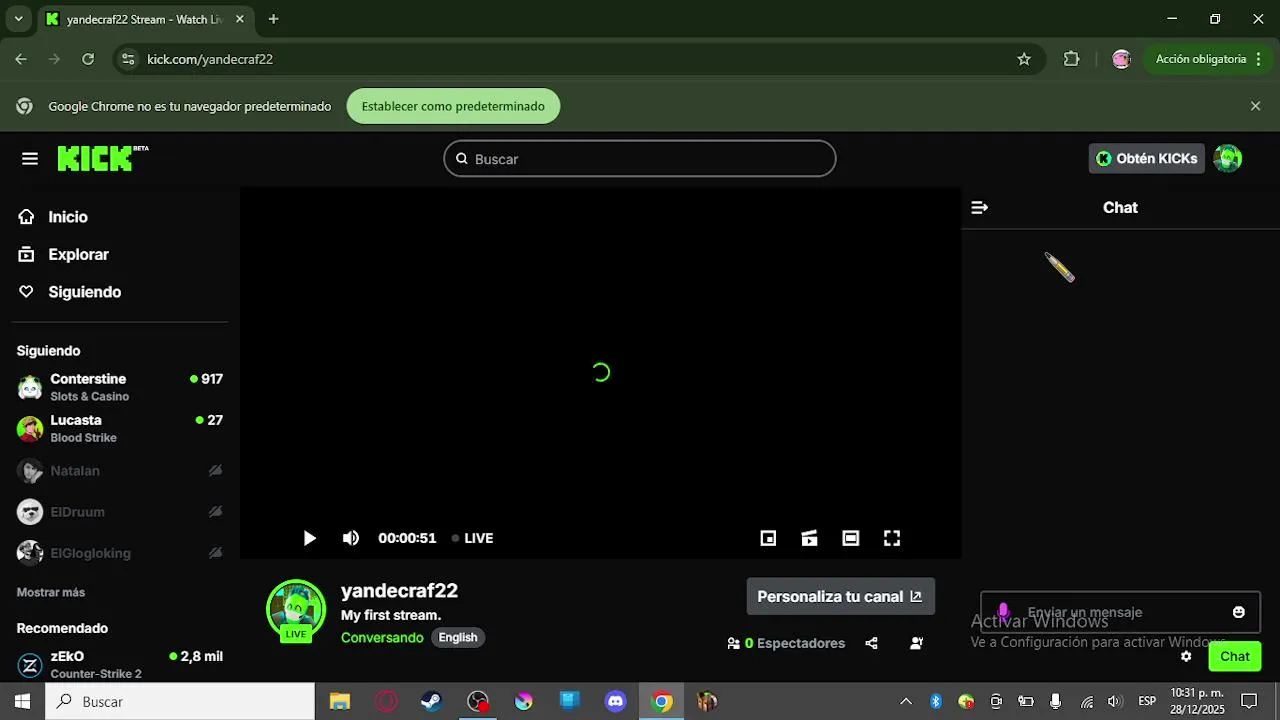Open File Explorer from taskbar
Viewport: 1280px width, 720px height.
[x=340, y=701]
